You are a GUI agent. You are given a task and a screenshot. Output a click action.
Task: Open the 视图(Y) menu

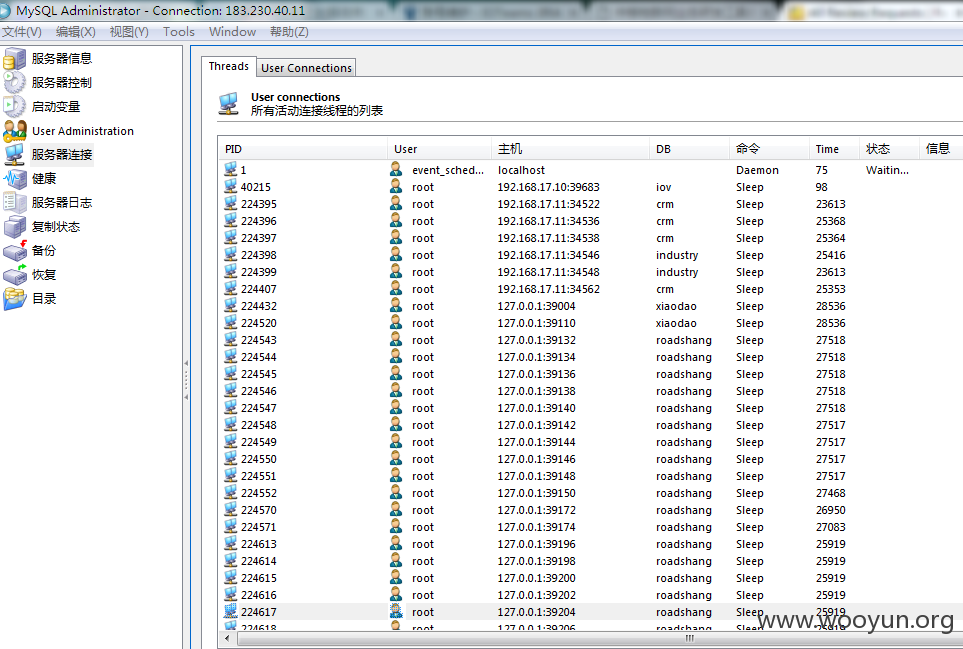tap(129, 32)
